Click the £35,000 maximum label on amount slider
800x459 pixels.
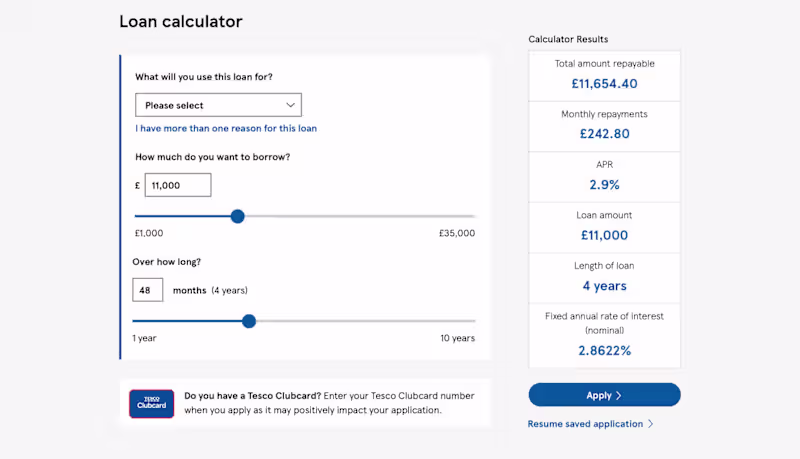click(456, 233)
